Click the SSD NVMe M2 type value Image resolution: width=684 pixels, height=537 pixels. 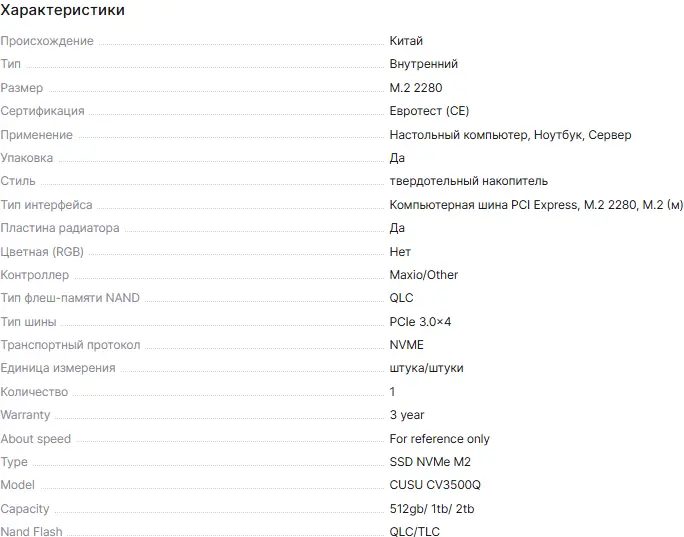430,462
